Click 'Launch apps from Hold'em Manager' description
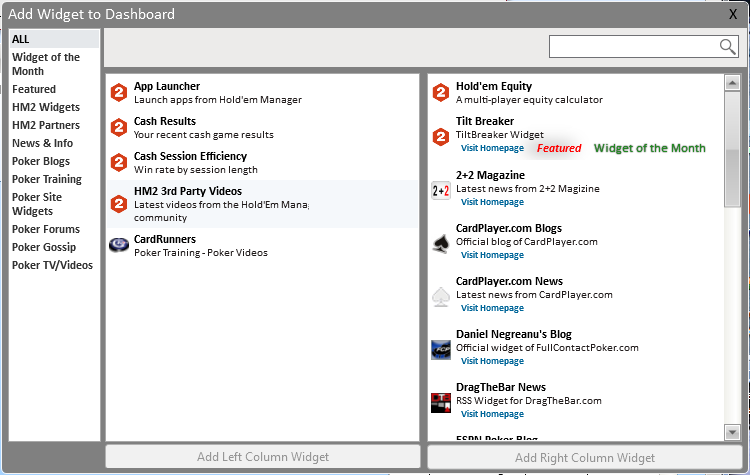The image size is (750, 475). pos(218,100)
